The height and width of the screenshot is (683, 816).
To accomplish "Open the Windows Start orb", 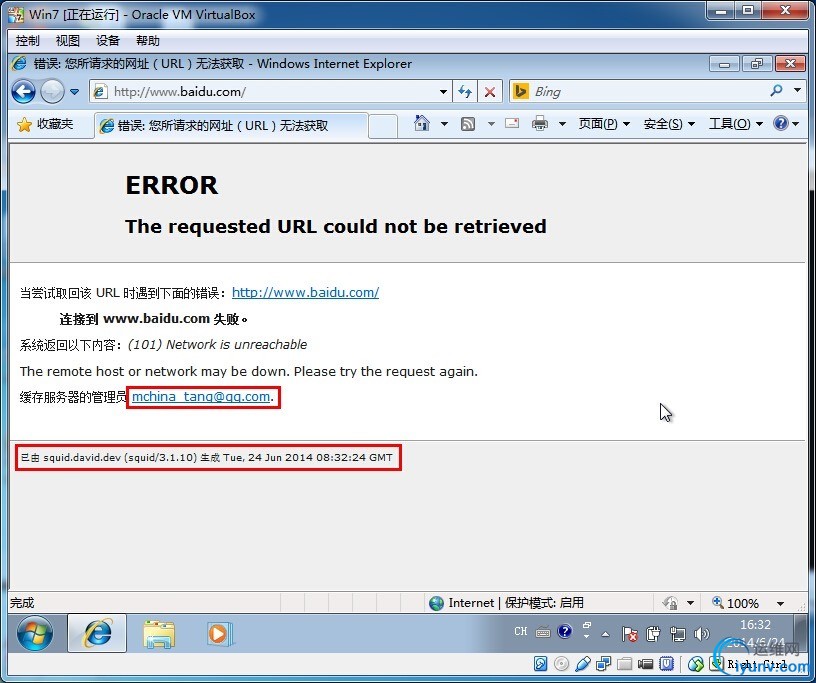I will pyautogui.click(x=35, y=634).
